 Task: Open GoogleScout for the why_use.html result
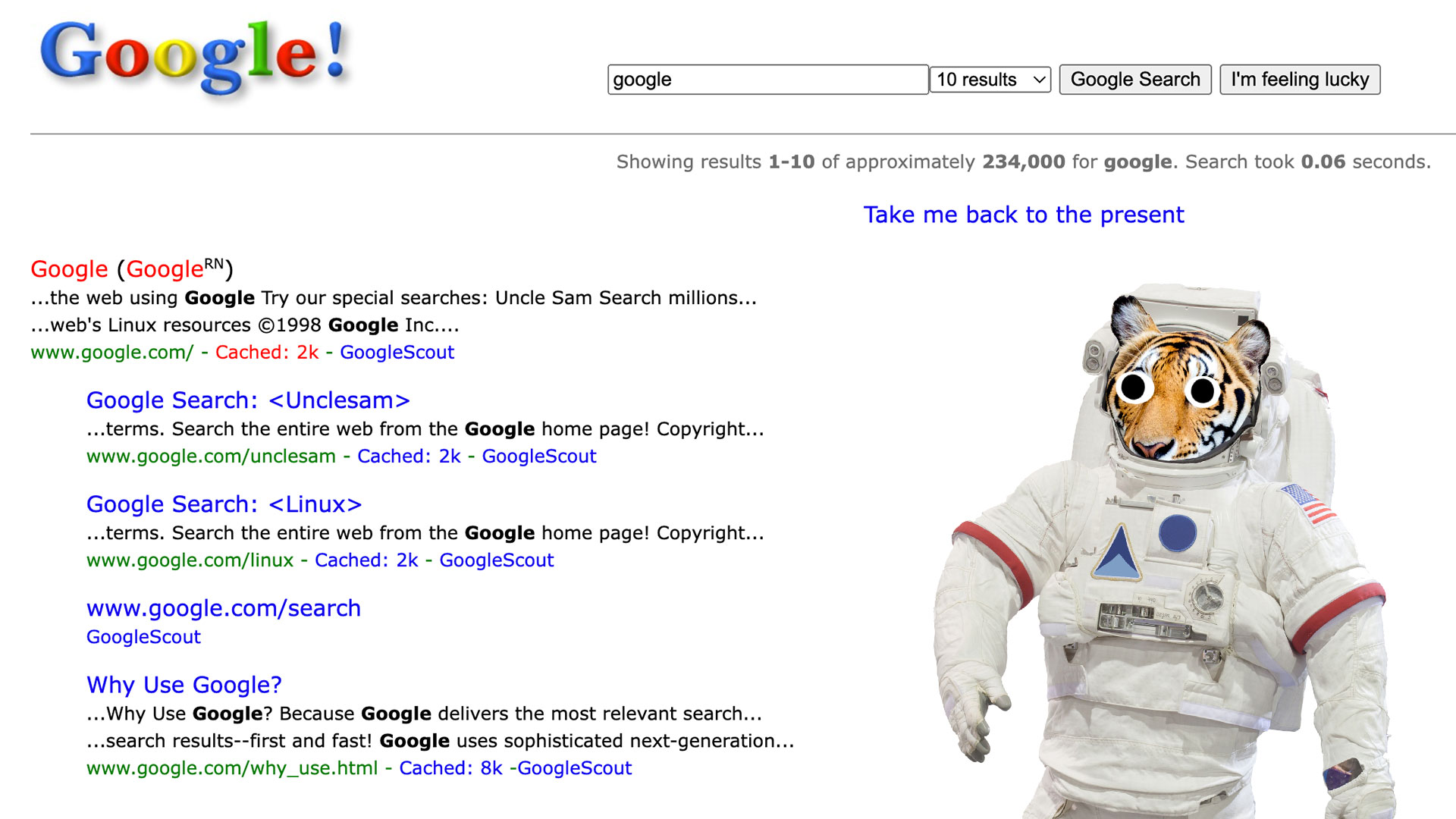click(575, 768)
